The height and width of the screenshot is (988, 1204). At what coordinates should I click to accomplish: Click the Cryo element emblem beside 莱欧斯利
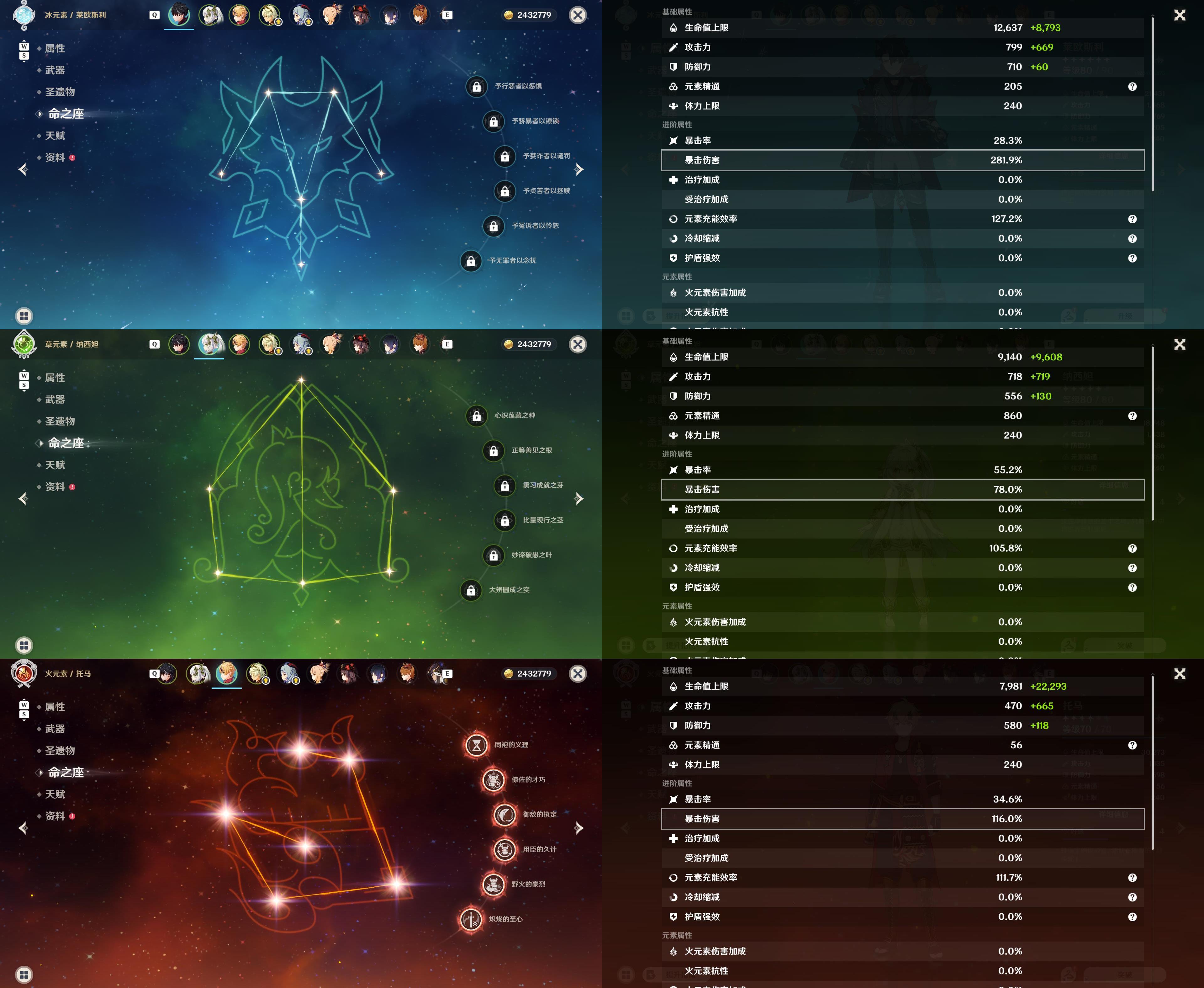tap(24, 15)
